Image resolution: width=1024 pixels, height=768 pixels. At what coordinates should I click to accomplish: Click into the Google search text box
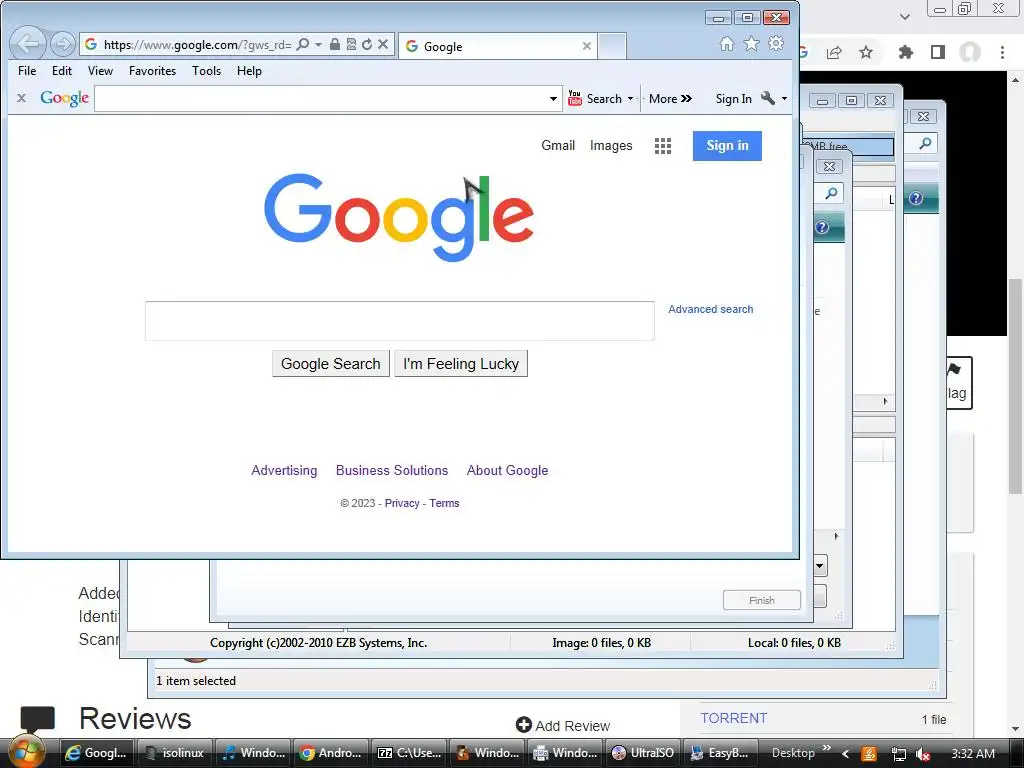pos(400,321)
